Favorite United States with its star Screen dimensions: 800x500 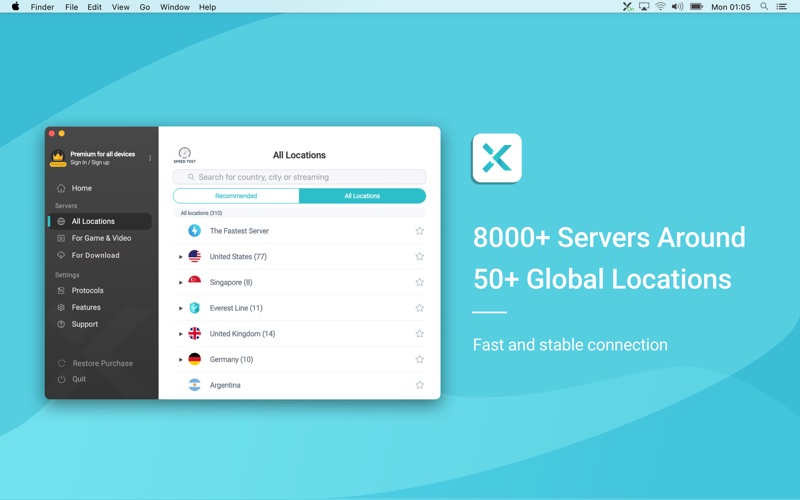tap(419, 256)
